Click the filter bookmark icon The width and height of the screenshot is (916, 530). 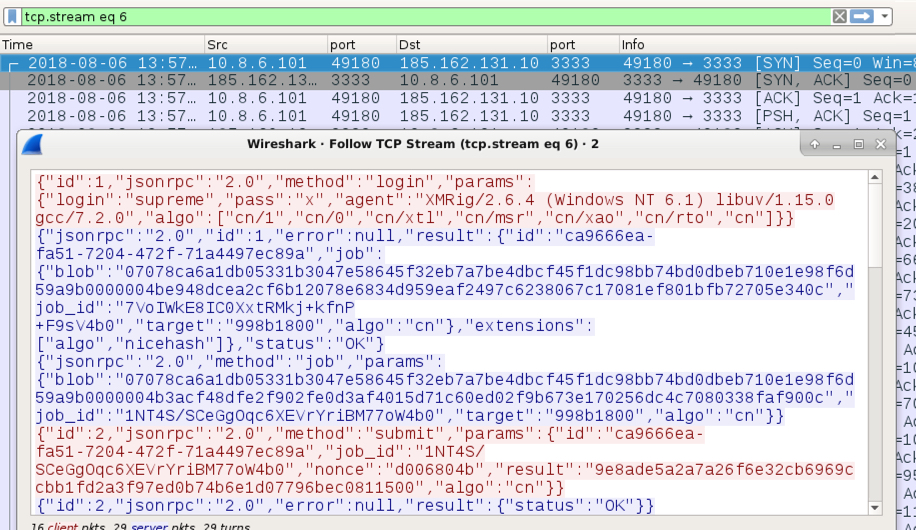[12, 16]
